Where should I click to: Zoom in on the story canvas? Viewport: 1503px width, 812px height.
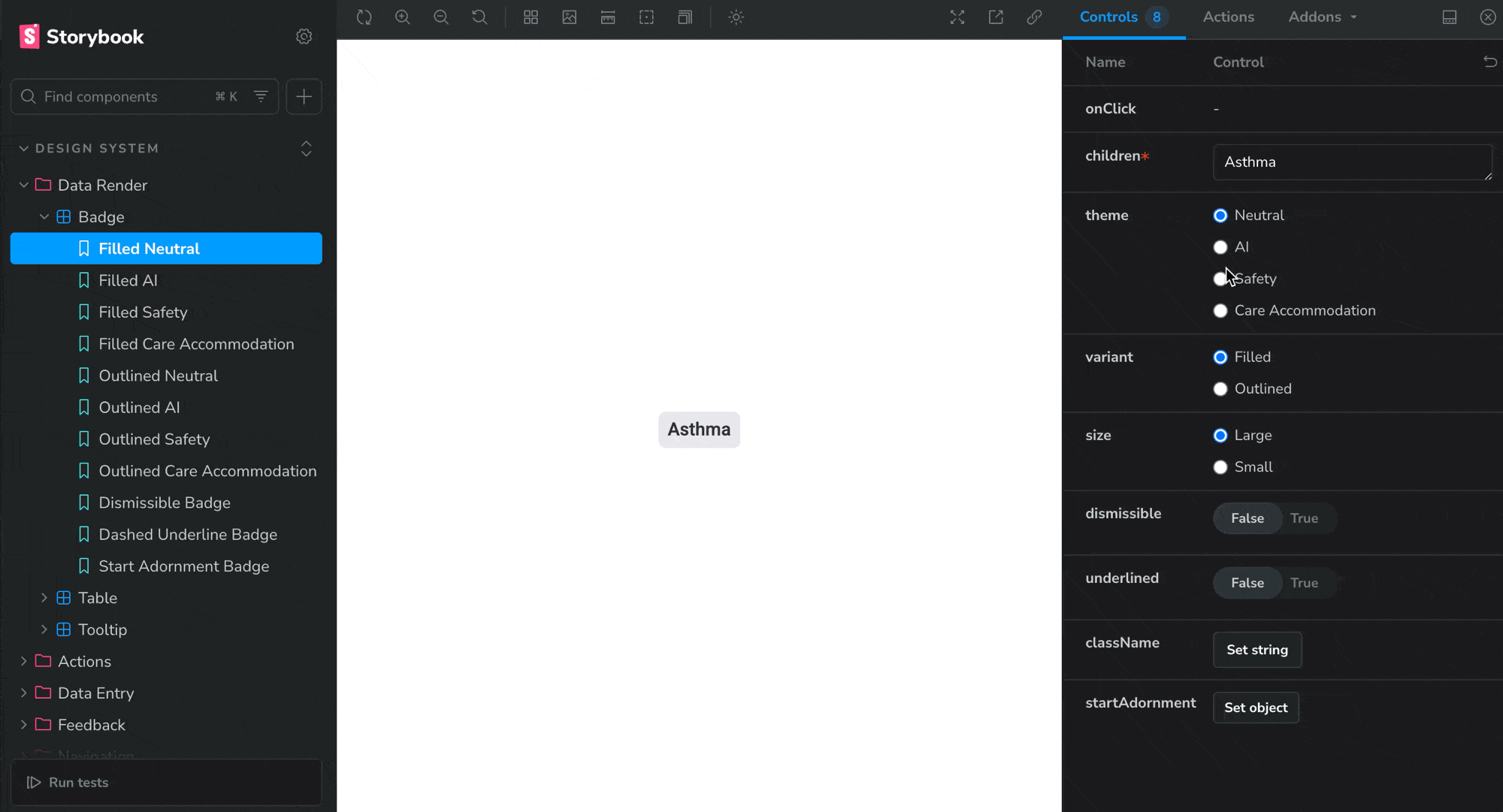click(403, 17)
